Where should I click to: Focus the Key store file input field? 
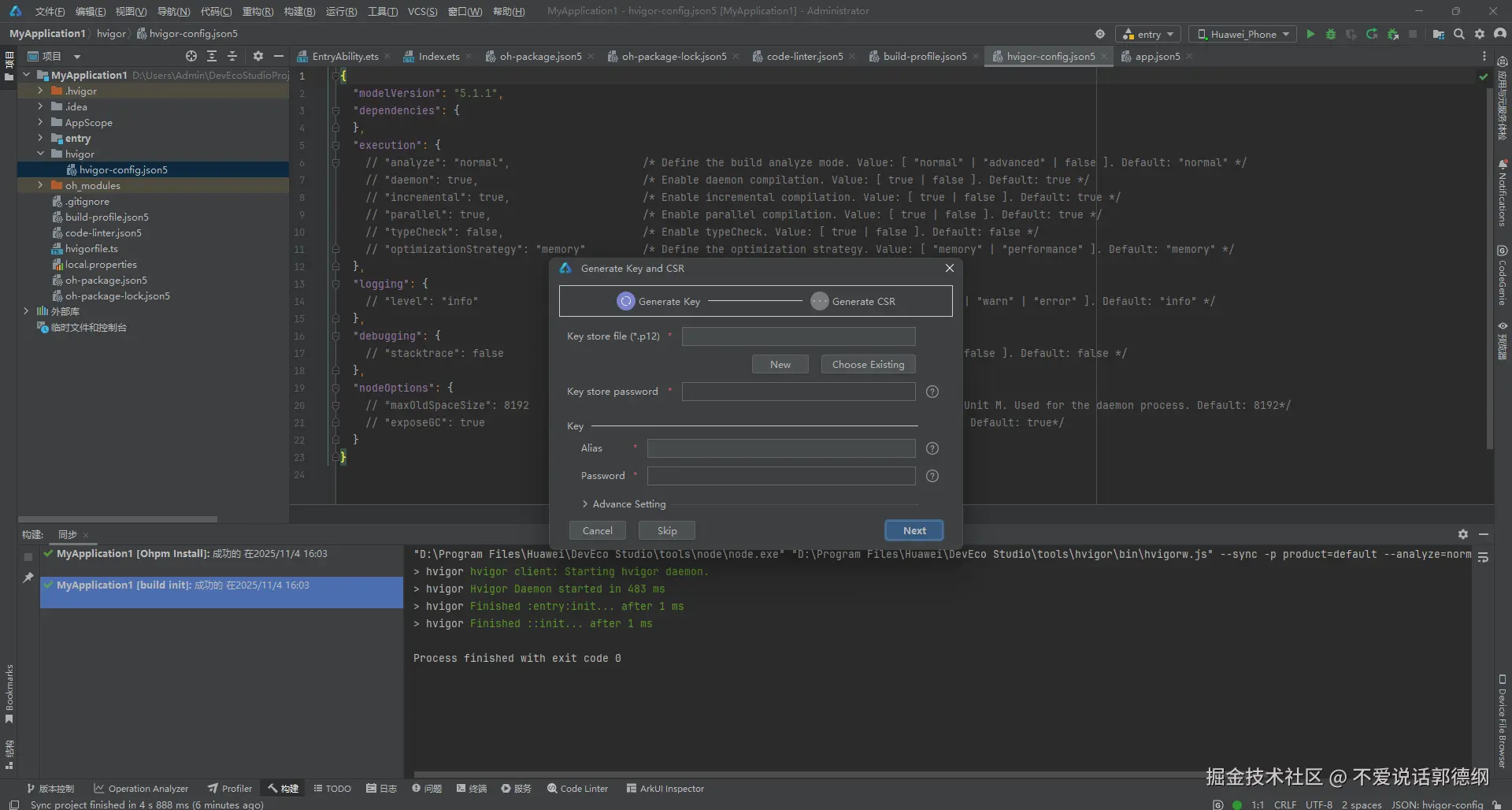pyautogui.click(x=798, y=336)
